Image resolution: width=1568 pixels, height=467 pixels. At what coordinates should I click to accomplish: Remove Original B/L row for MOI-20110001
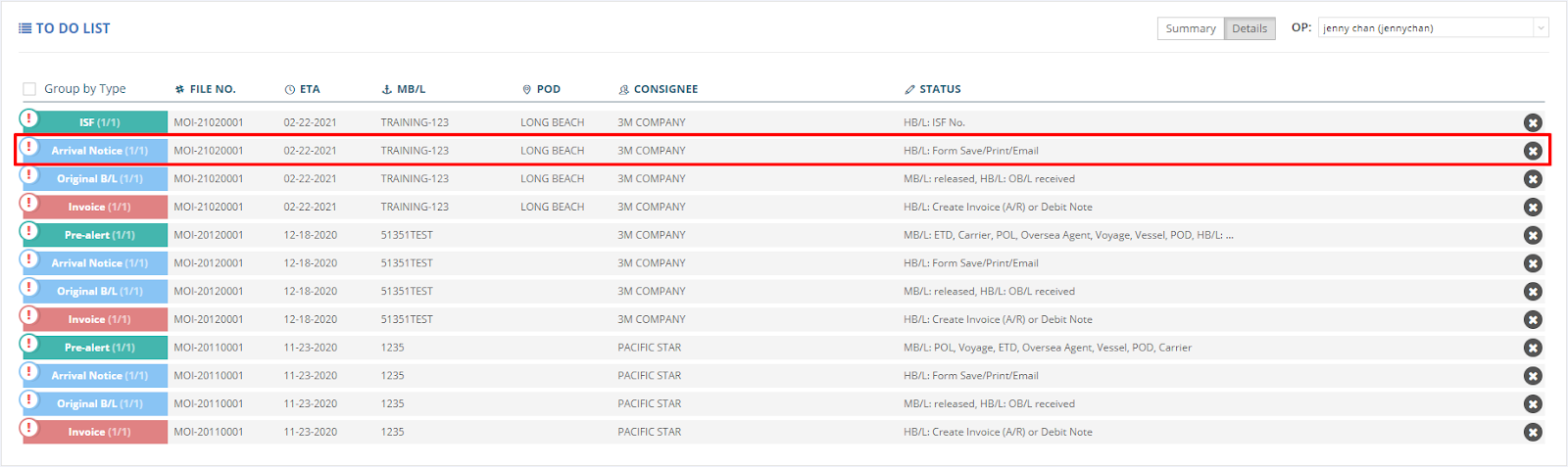[x=1533, y=404]
